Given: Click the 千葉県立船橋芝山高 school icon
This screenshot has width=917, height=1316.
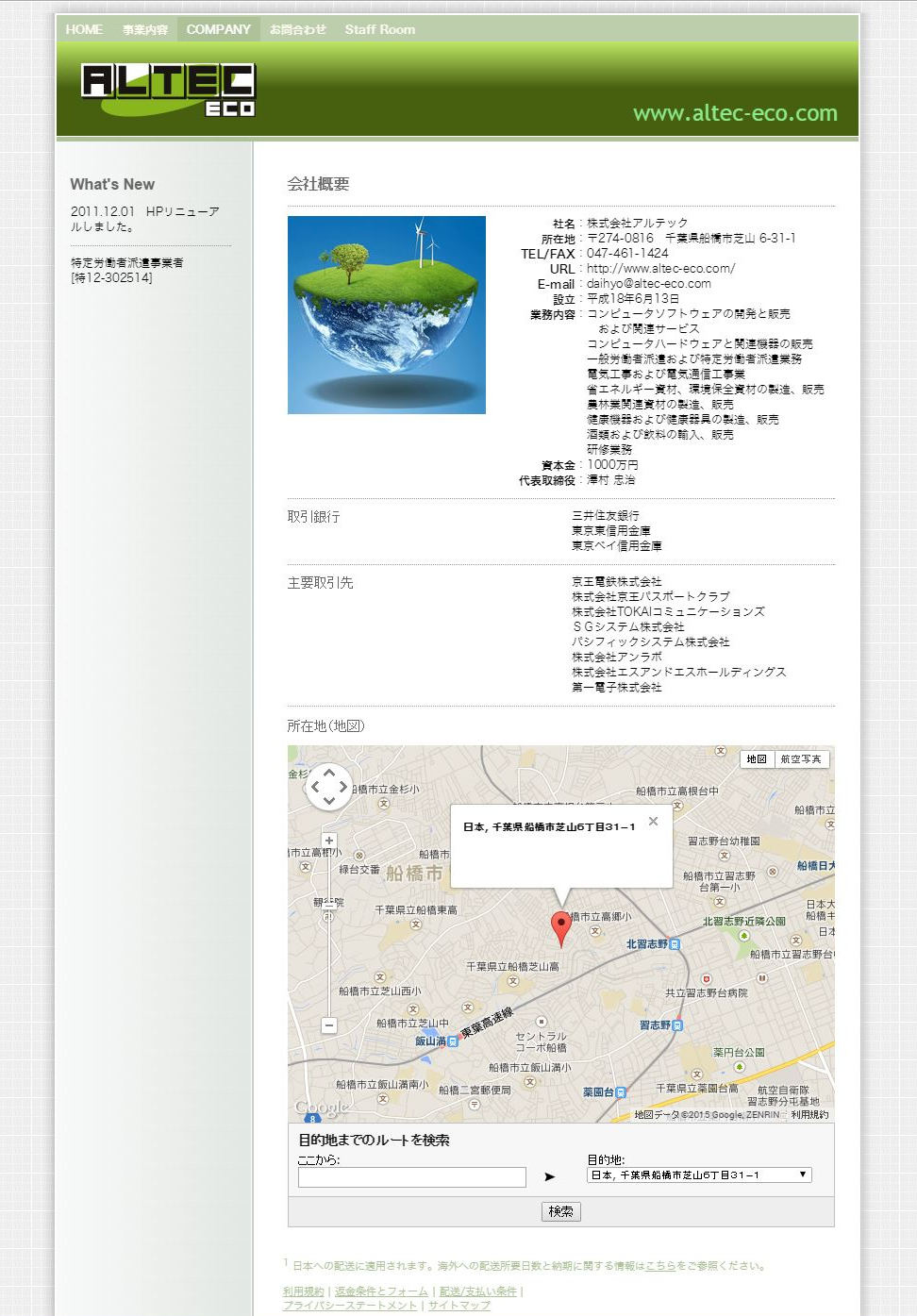Looking at the screenshot, I should [x=512, y=981].
